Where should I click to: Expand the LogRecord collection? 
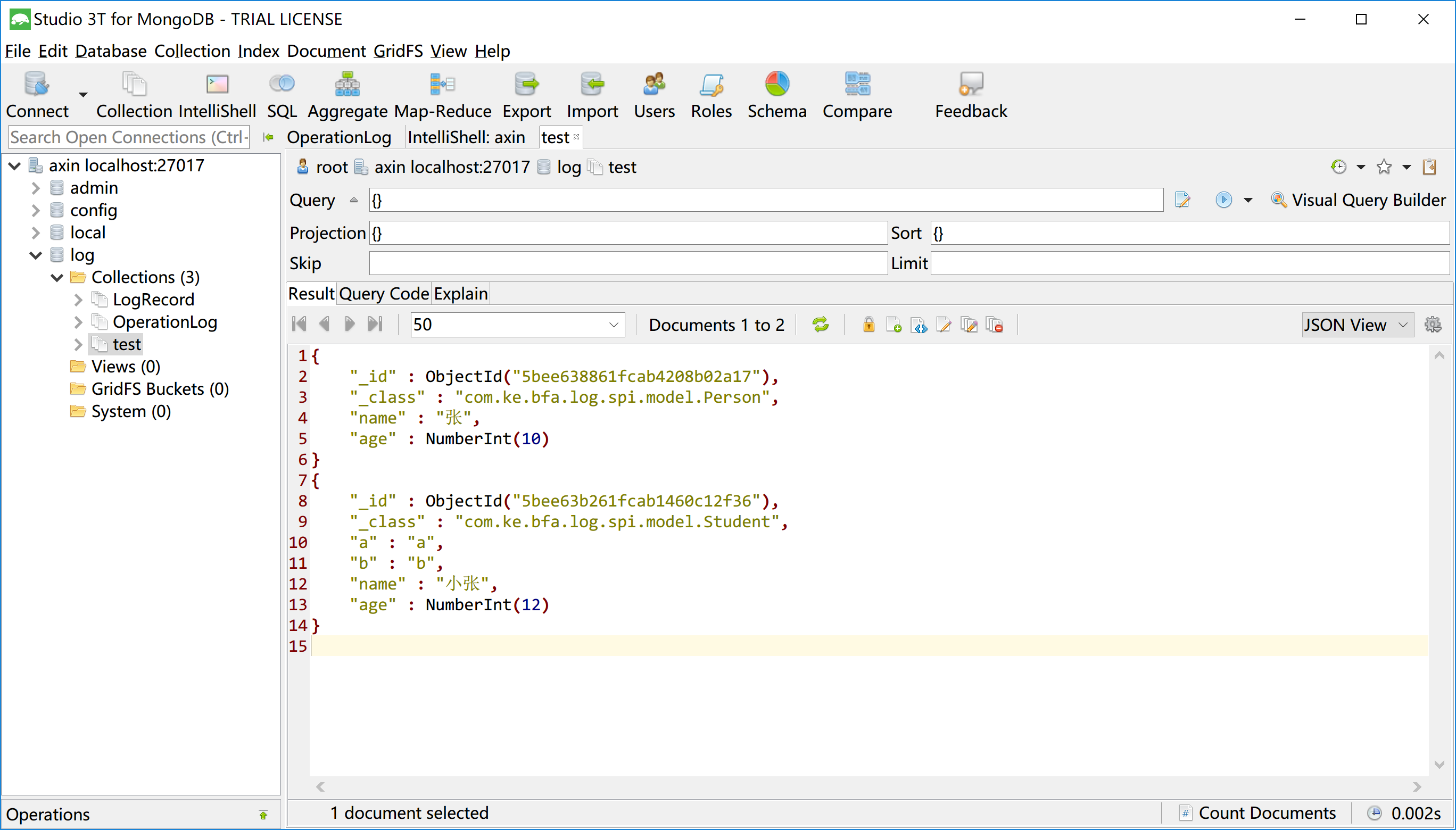78,300
